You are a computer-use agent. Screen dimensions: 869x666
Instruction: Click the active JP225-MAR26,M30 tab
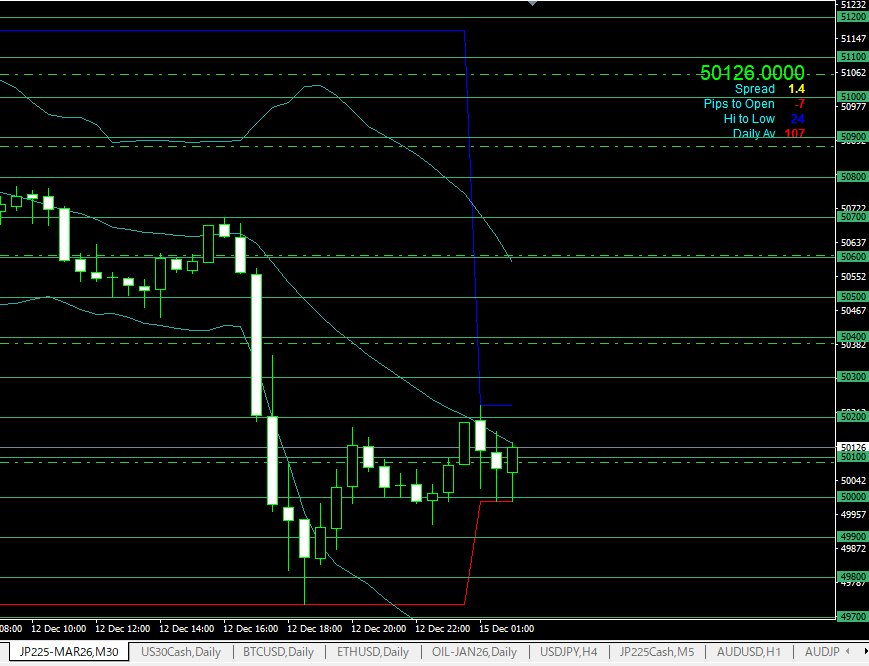point(69,652)
